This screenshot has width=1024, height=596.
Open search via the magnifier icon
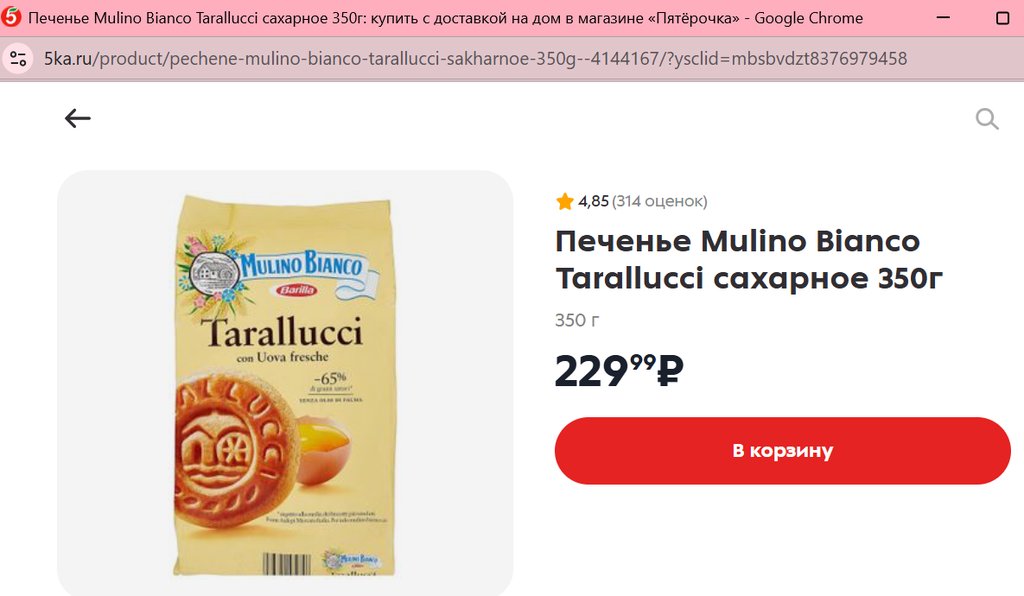[987, 119]
